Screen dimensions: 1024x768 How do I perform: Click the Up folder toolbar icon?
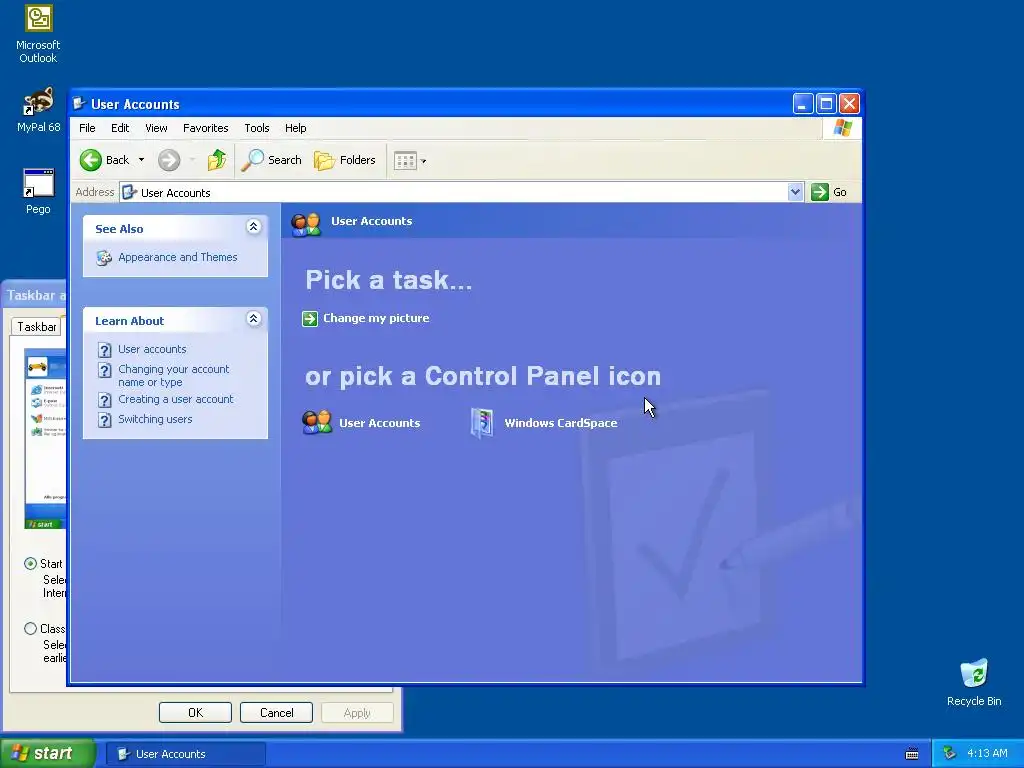tap(217, 160)
